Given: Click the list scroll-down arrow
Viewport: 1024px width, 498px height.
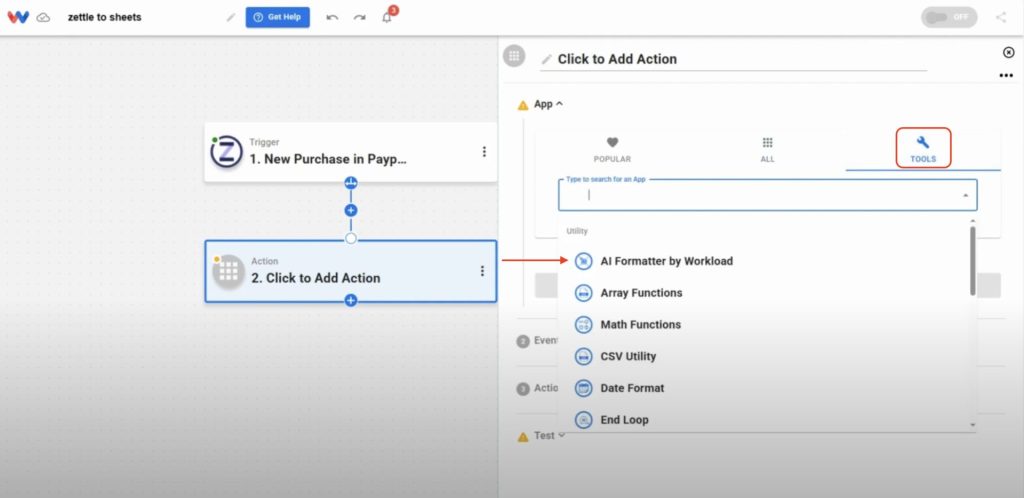Looking at the screenshot, I should (x=972, y=425).
